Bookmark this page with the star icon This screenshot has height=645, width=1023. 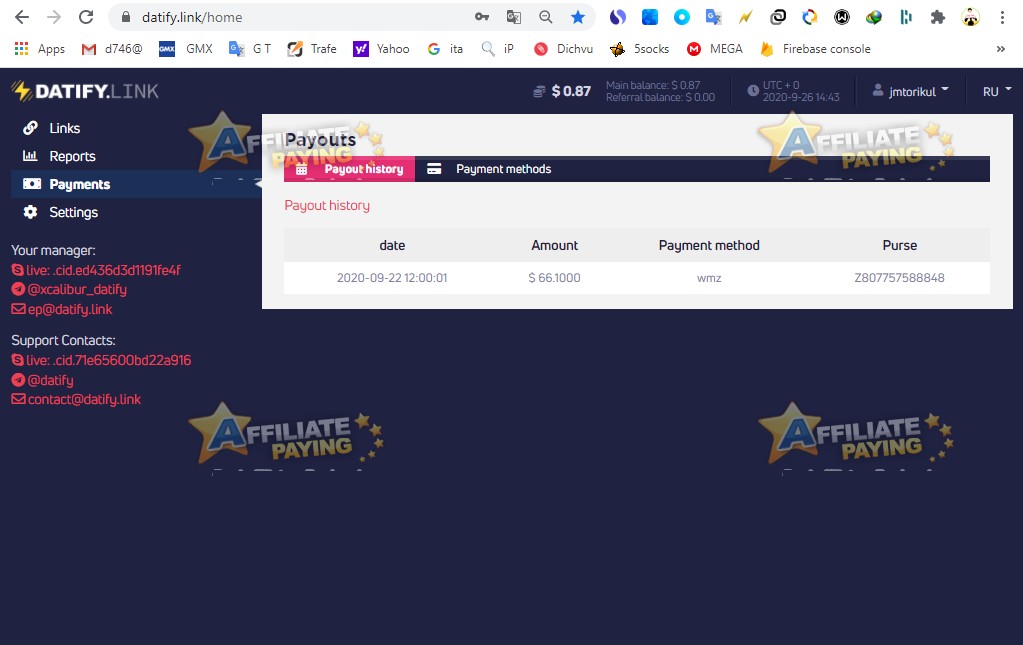579,16
